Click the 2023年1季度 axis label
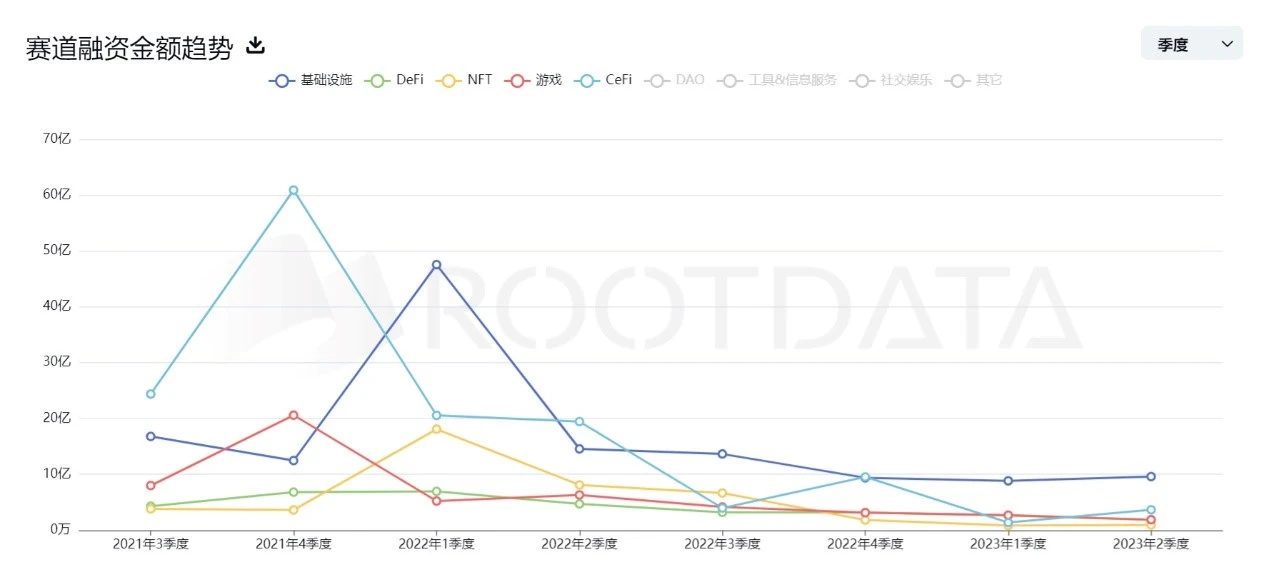This screenshot has height=577, width=1269. (1008, 544)
